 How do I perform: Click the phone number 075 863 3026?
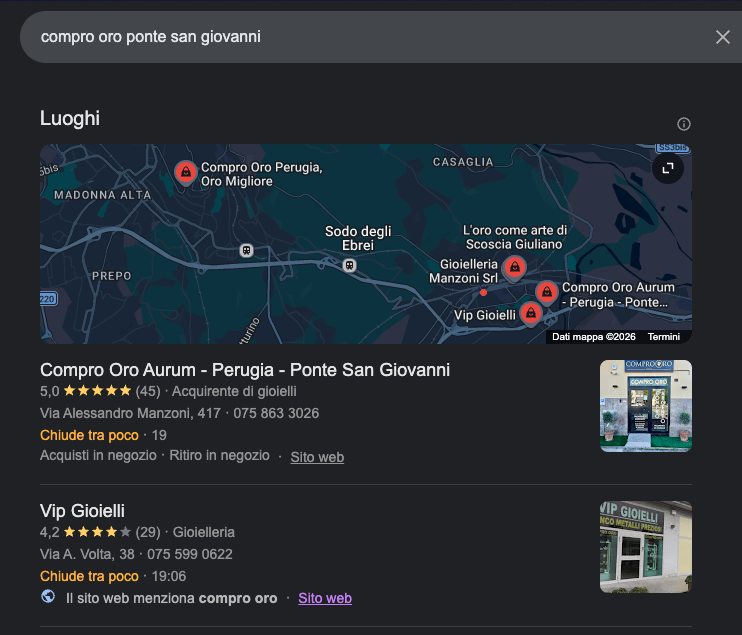tap(276, 414)
